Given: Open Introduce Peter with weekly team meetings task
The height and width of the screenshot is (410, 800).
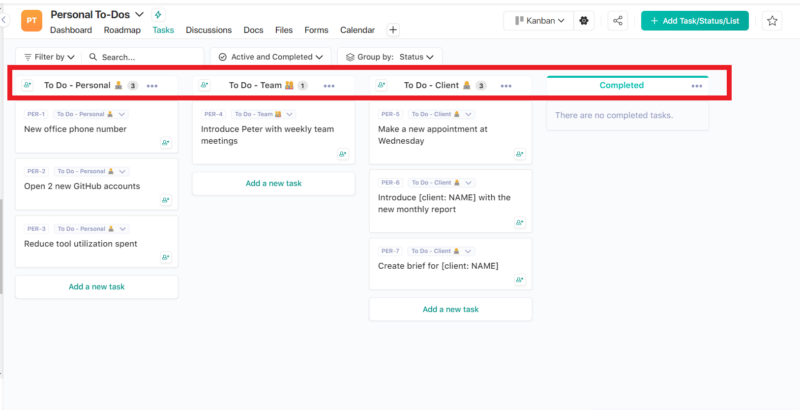Looking at the screenshot, I should [x=267, y=135].
